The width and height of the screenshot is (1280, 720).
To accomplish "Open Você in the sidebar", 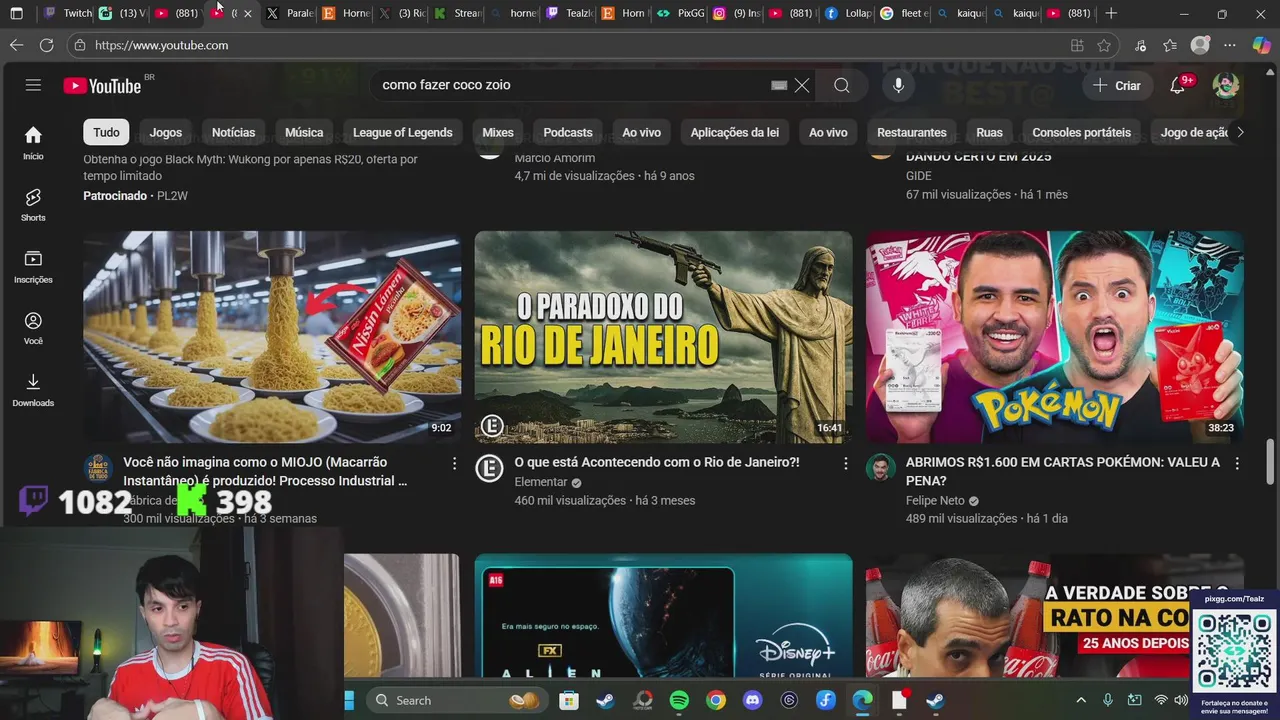I will tap(33, 328).
